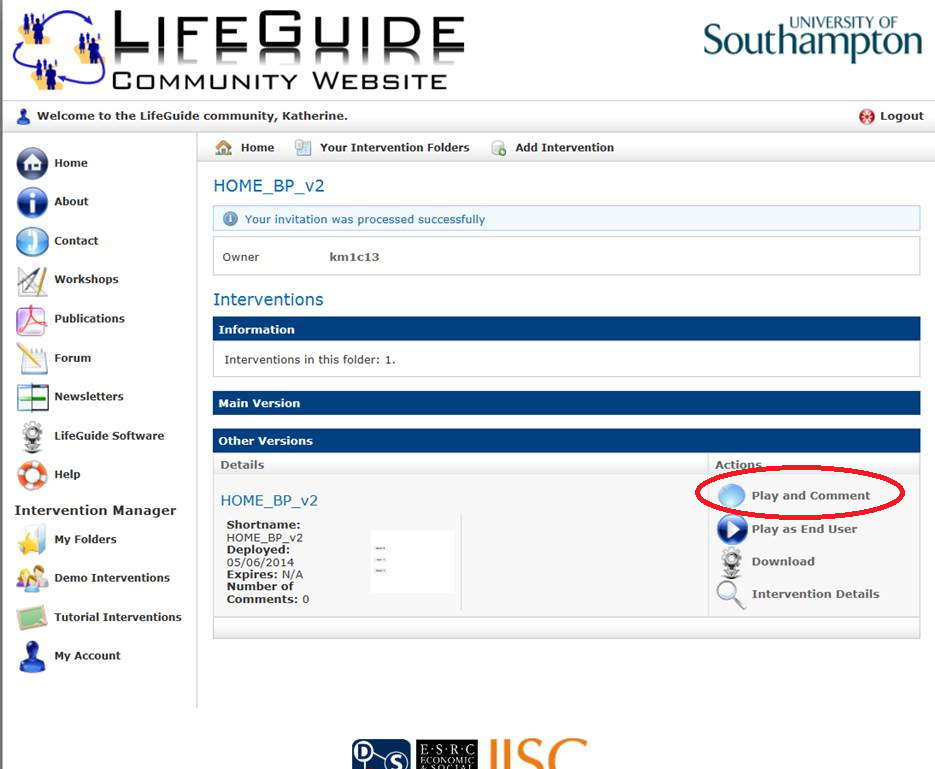The height and width of the screenshot is (769, 935).
Task: Click the Tutorial Interventions chalkboard icon
Action: click(32, 618)
